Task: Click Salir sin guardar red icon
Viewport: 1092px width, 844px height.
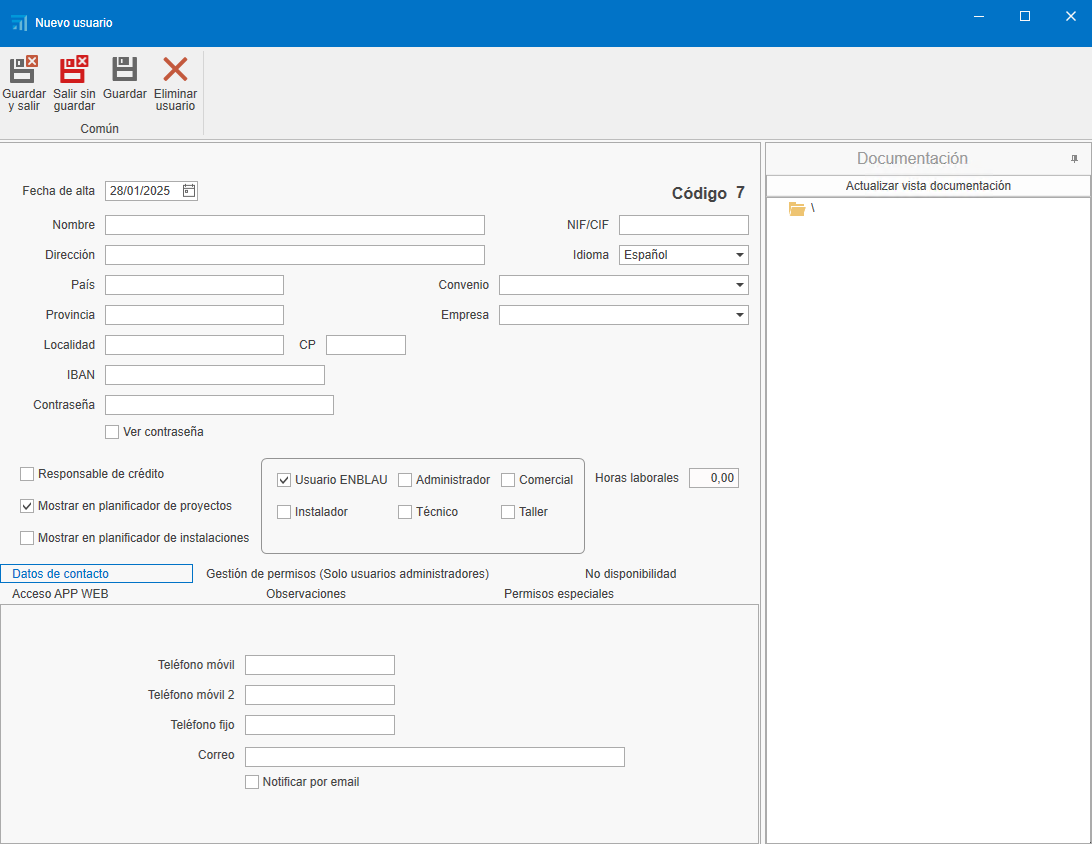Action: click(x=74, y=70)
